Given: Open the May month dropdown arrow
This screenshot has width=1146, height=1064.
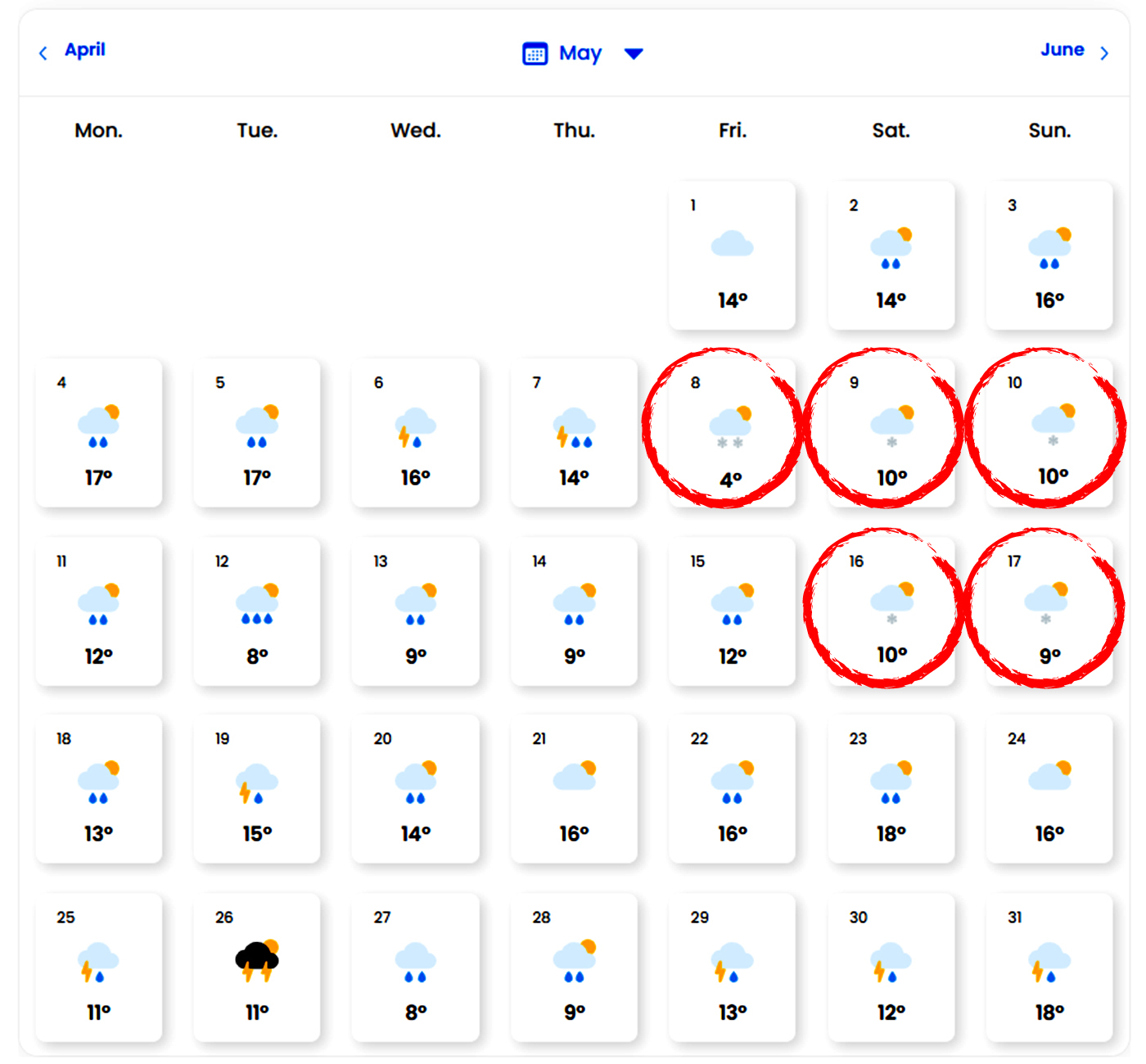Looking at the screenshot, I should 634,54.
